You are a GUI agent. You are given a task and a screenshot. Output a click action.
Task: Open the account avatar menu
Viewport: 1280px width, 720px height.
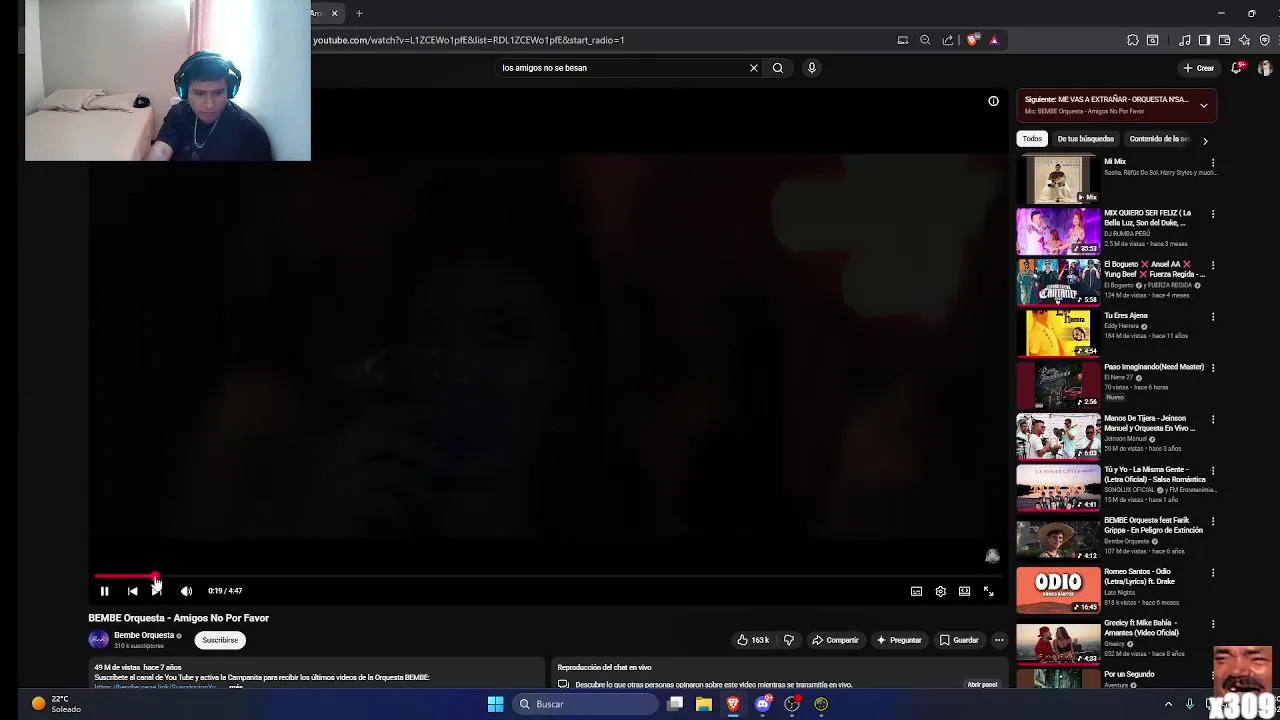pos(1265,68)
